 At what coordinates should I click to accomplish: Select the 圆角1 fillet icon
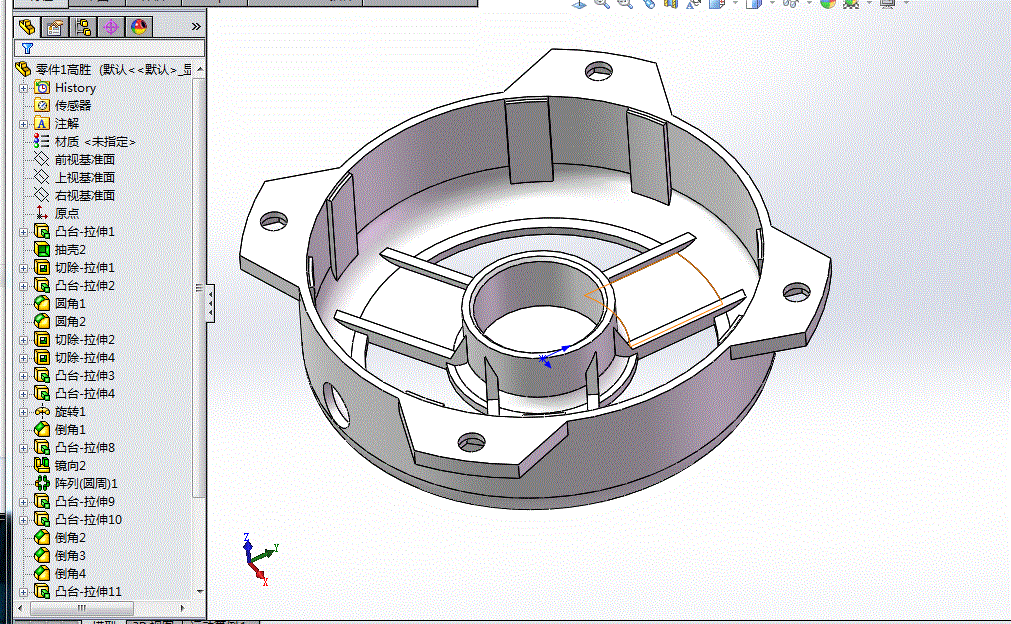42,303
